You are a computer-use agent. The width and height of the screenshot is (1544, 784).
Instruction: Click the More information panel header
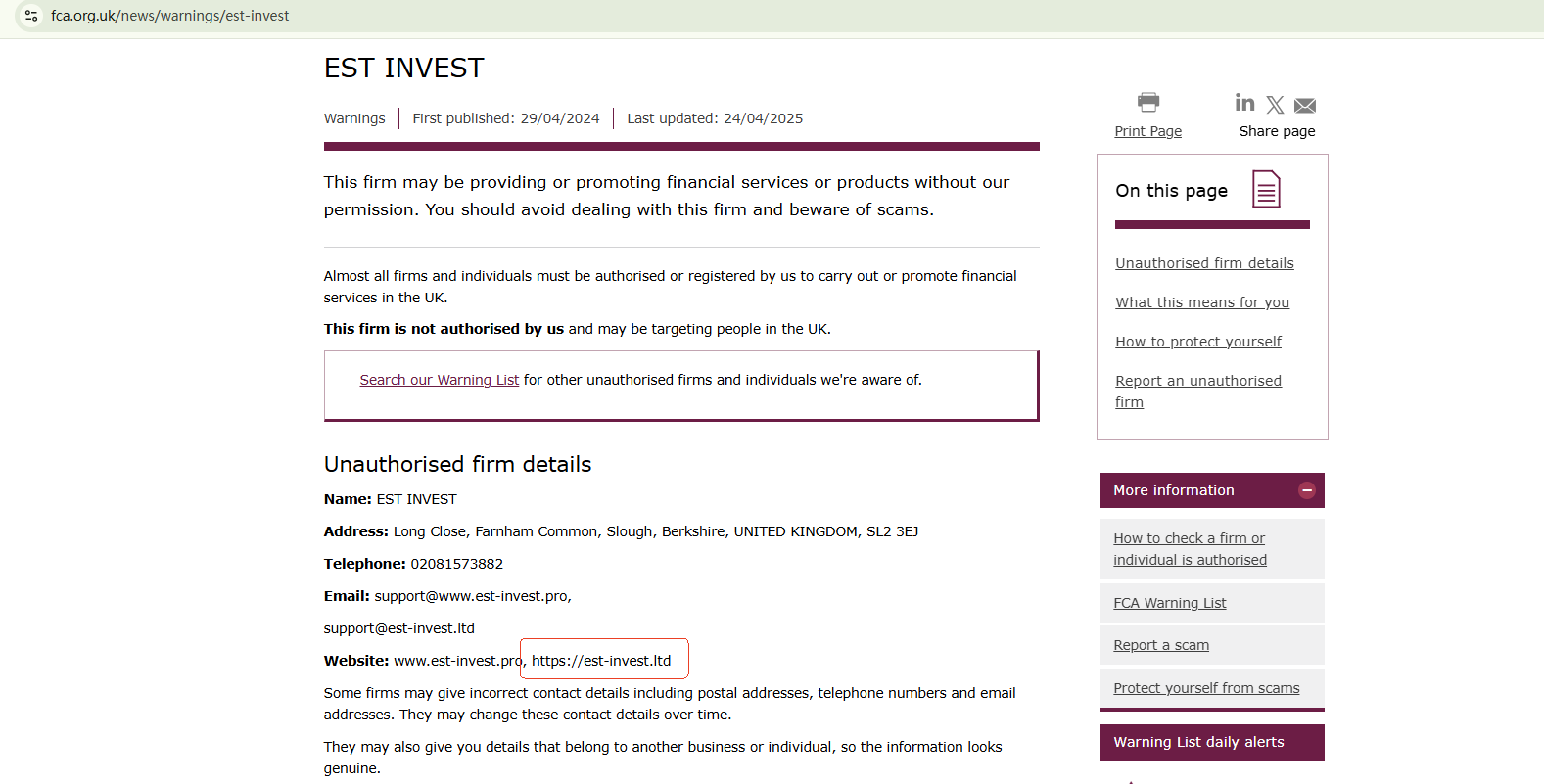1194,490
